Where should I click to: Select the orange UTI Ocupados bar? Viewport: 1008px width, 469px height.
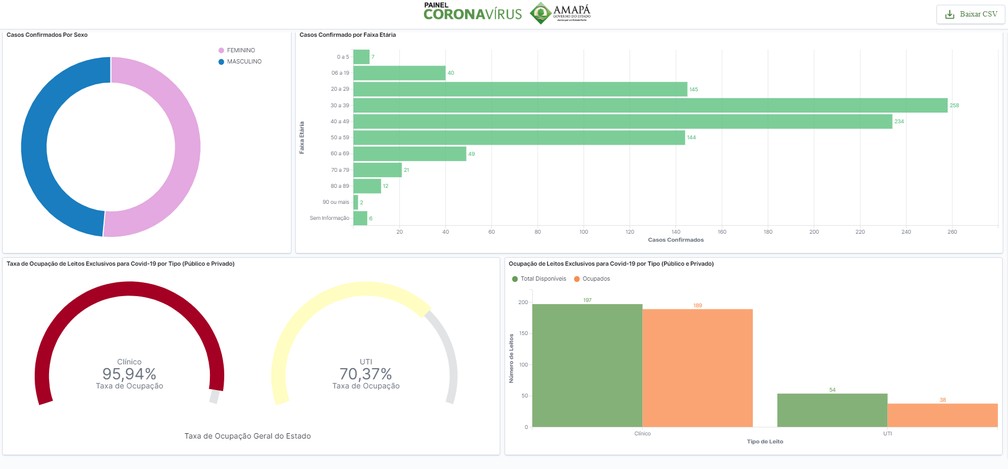point(942,415)
